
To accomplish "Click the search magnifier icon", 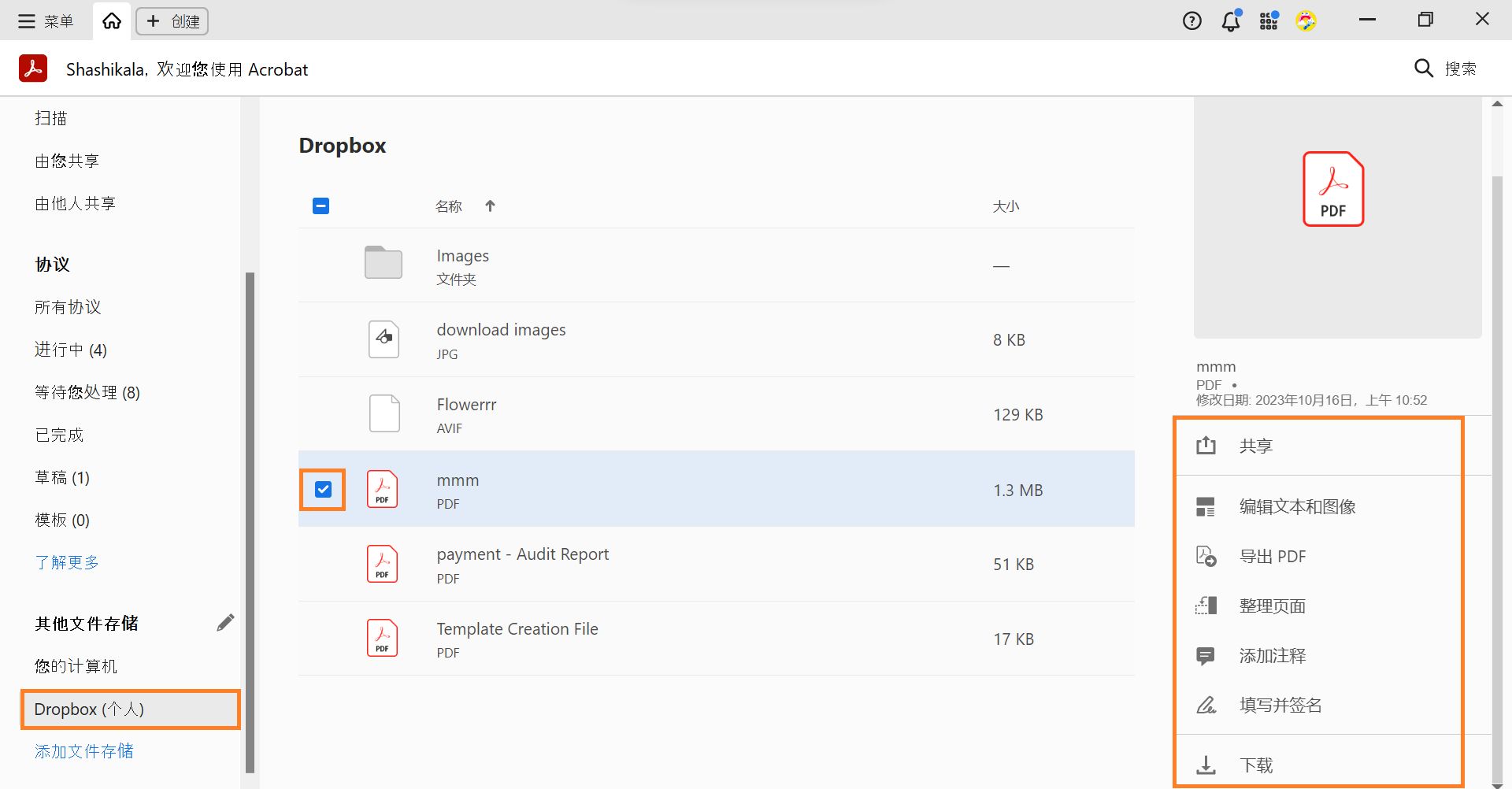I will [x=1423, y=69].
